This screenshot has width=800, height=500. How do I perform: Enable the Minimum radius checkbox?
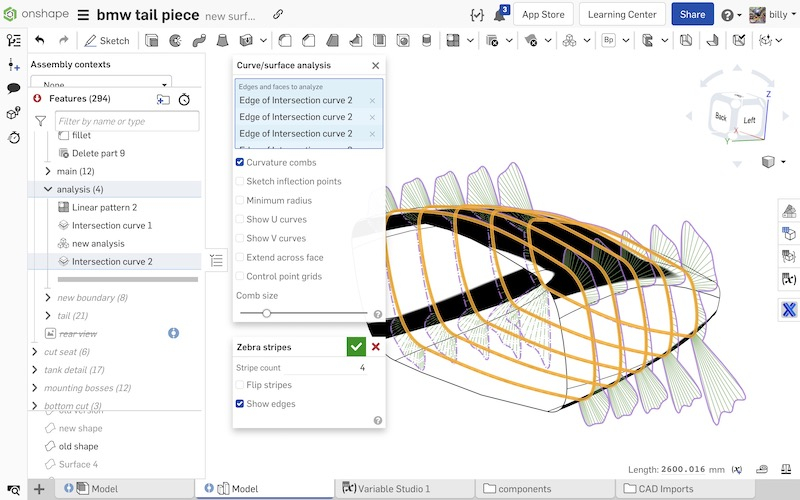(x=239, y=201)
